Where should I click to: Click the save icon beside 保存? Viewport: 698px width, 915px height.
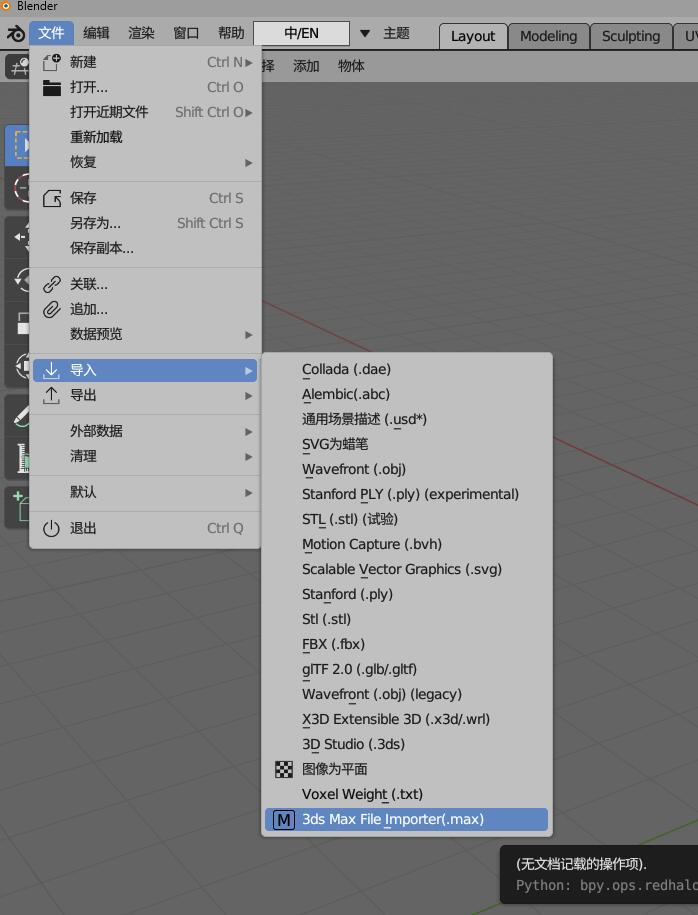tap(51, 198)
